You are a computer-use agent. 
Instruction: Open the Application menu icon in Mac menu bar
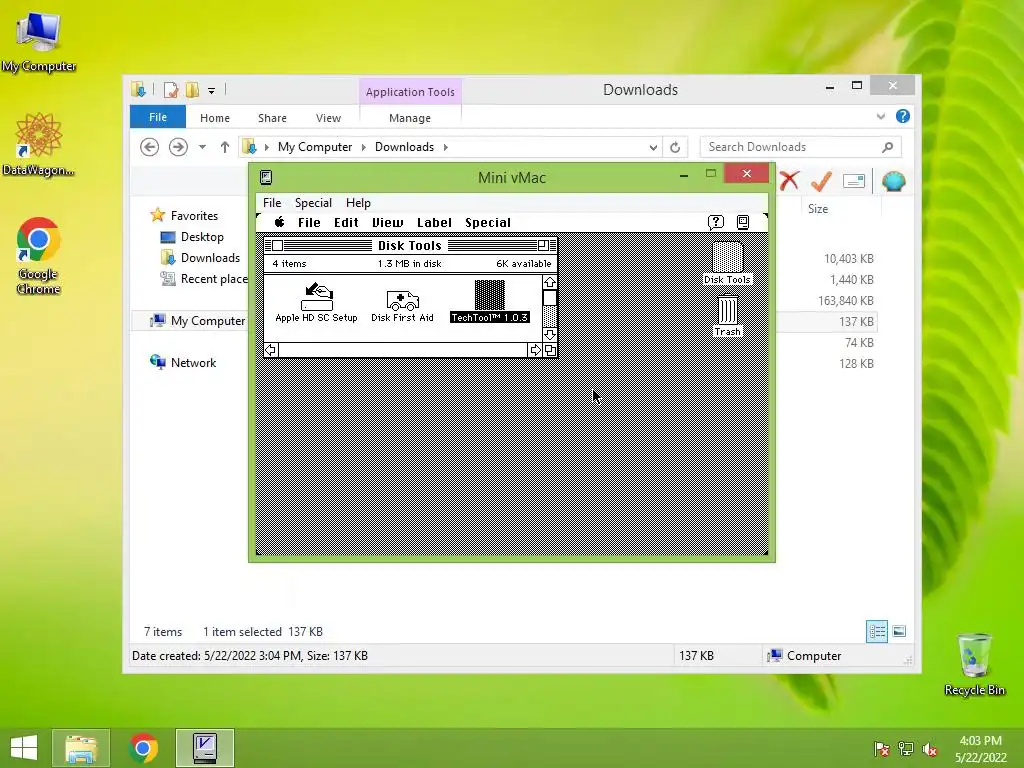pyautogui.click(x=743, y=222)
